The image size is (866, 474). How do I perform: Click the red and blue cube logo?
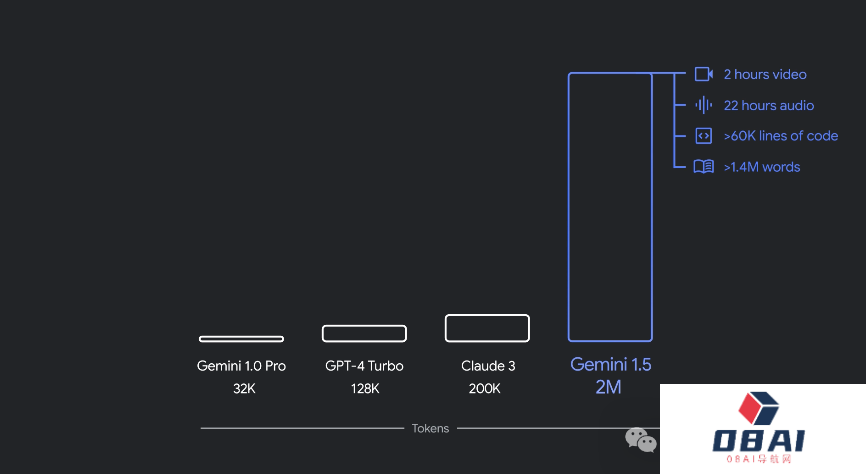758,408
